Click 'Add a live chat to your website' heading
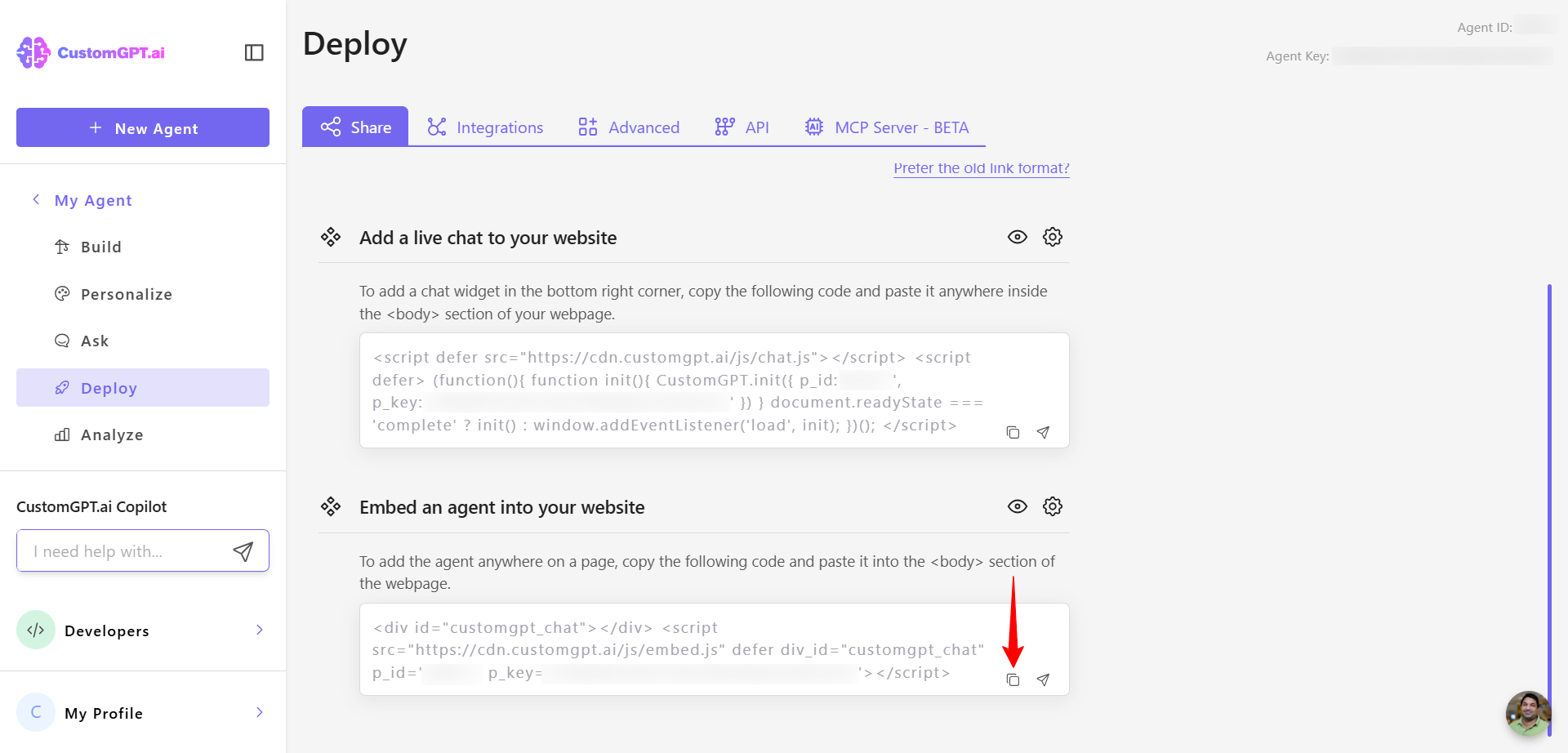The width and height of the screenshot is (1568, 753). [488, 238]
